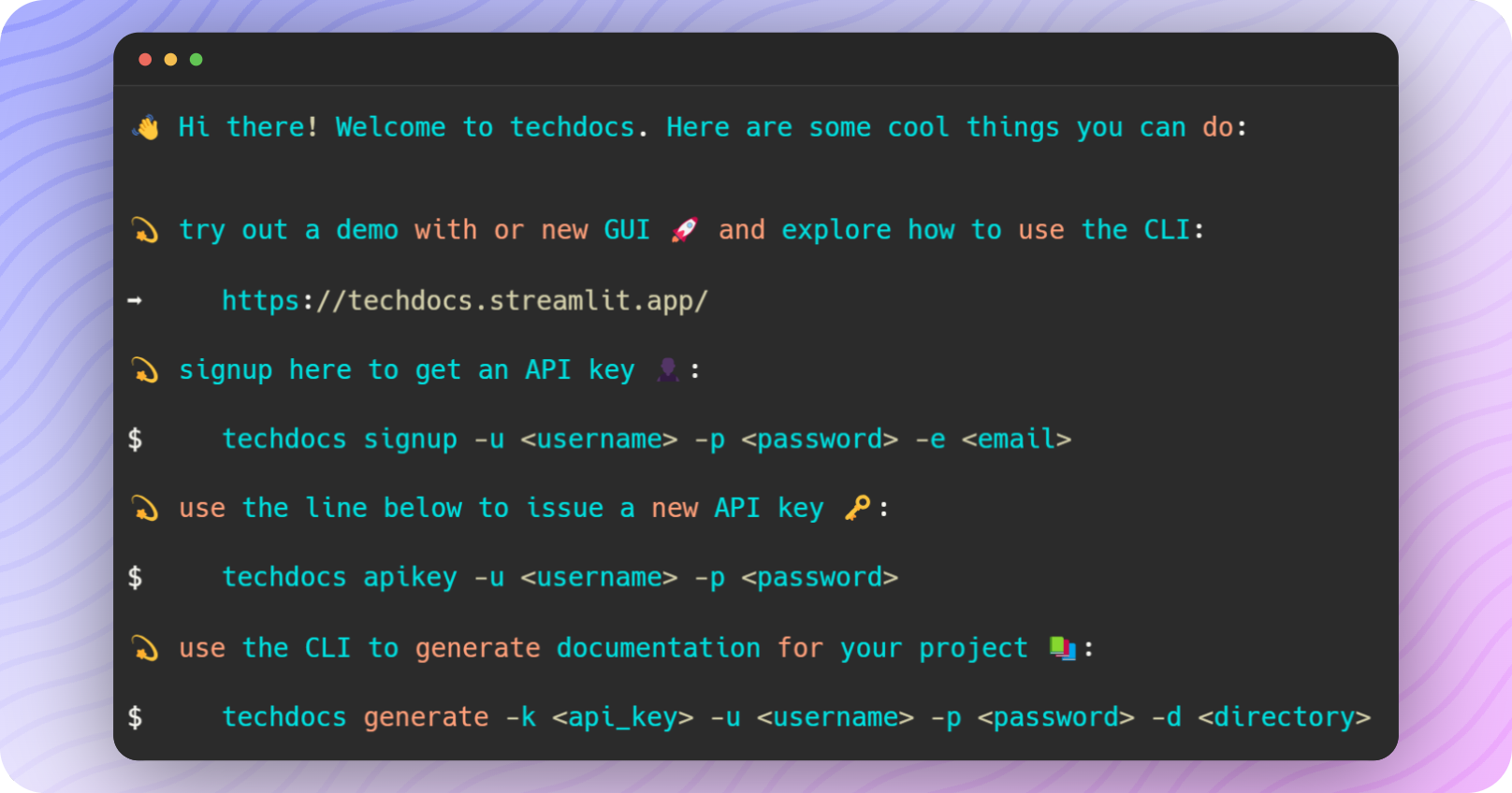Click the swirl bullet beside 'try out a demo'
The image size is (1512, 793).
pyautogui.click(x=145, y=230)
